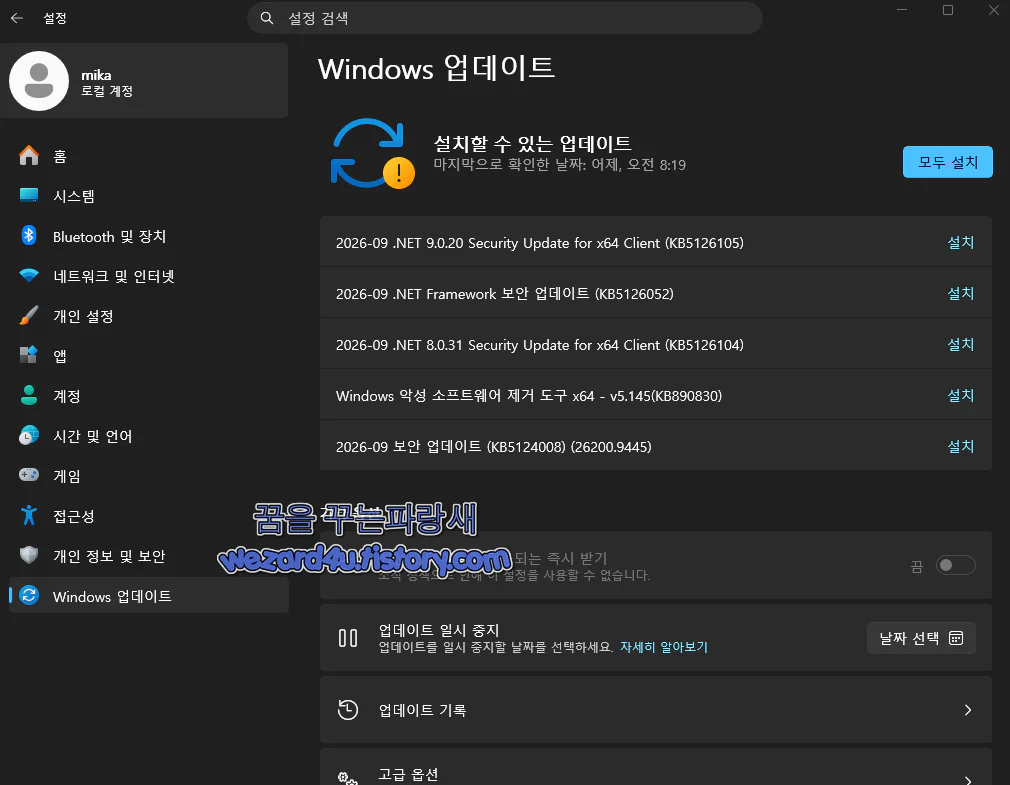Image resolution: width=1010 pixels, height=785 pixels.
Task: Click calendar icon in 날짜 선택 button
Action: 957,638
